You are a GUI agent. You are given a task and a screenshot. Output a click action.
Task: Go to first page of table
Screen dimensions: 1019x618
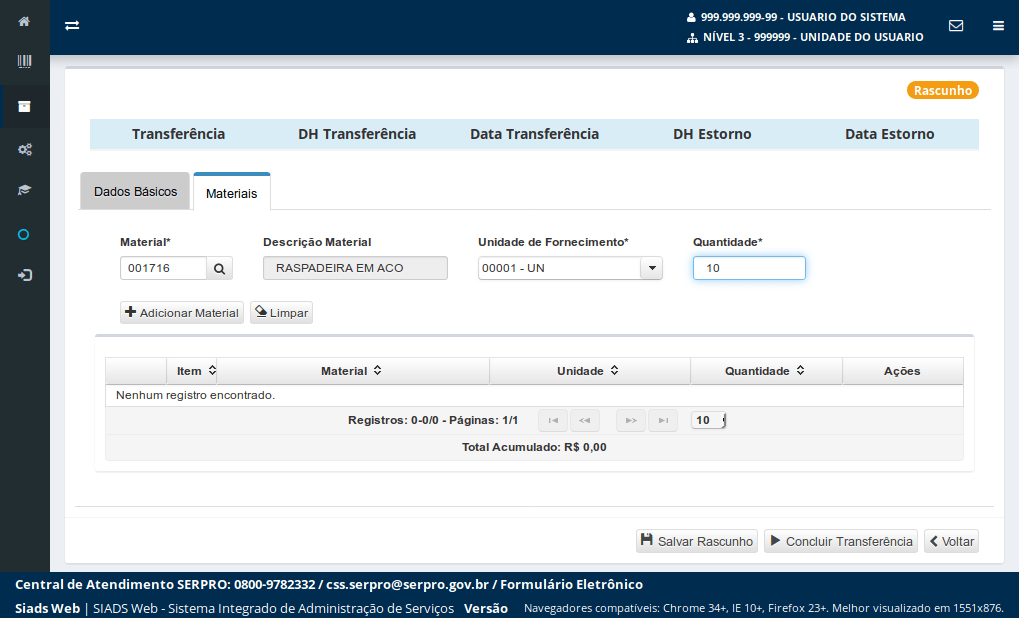click(553, 420)
